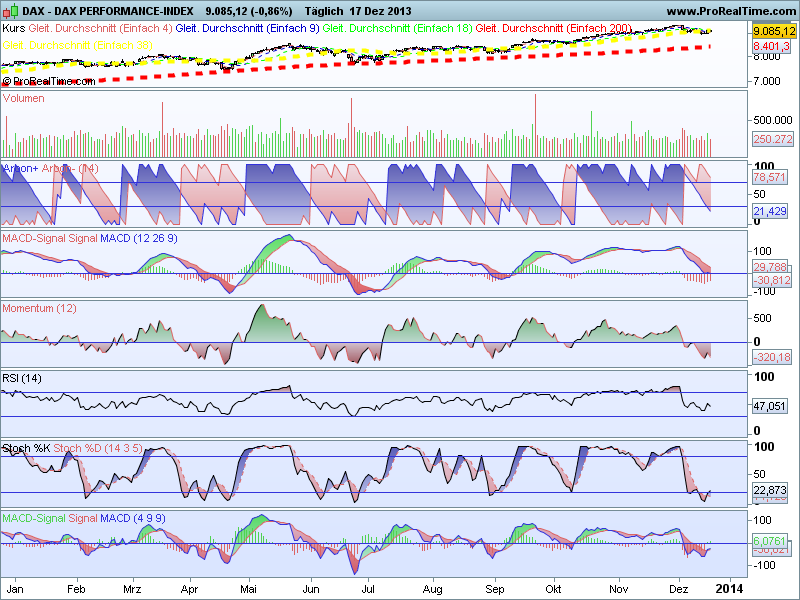The height and width of the screenshot is (600, 800).
Task: Click the Momentum (12) label
Action: pyautogui.click(x=39, y=308)
